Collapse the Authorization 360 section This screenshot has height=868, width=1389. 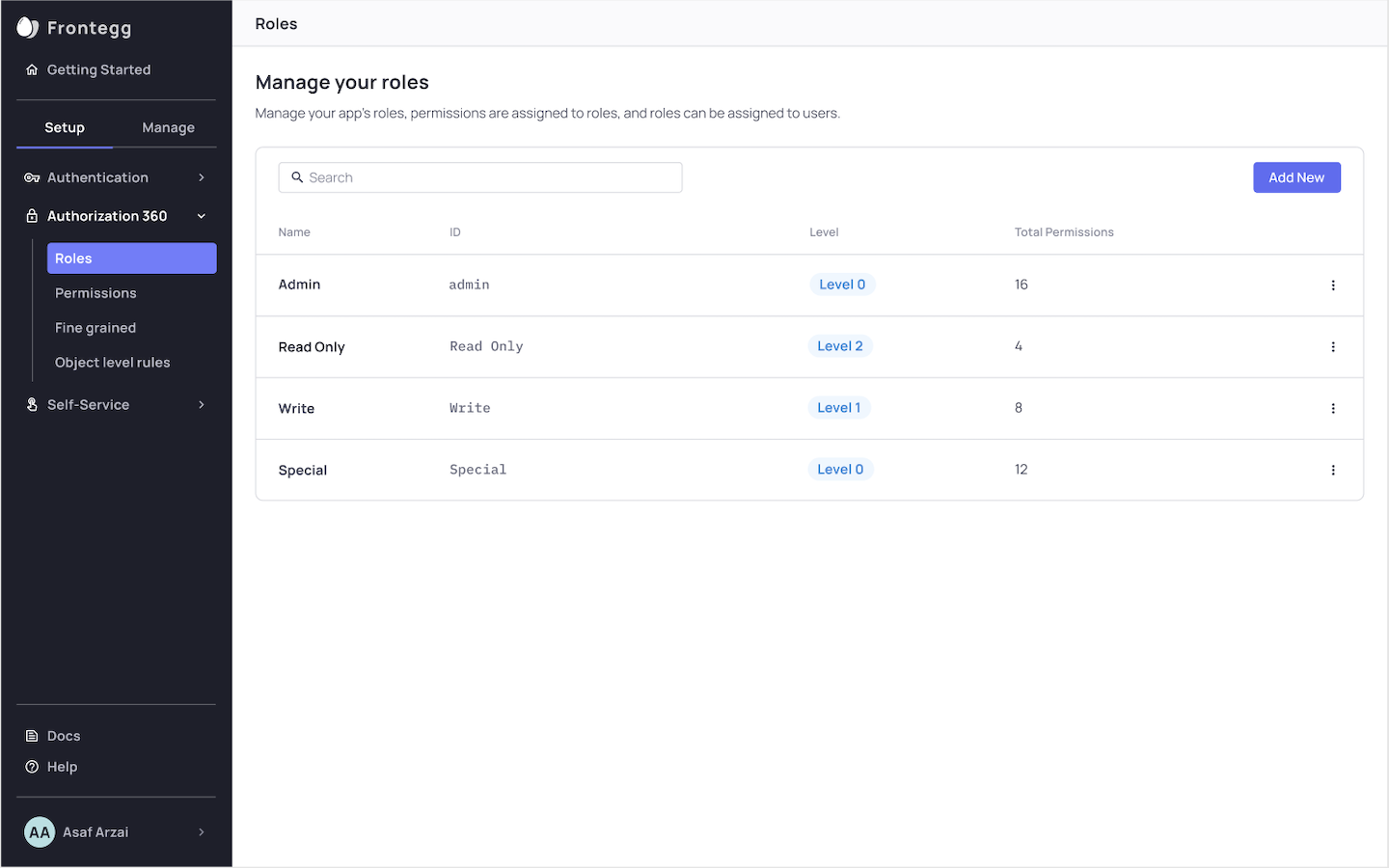(202, 216)
